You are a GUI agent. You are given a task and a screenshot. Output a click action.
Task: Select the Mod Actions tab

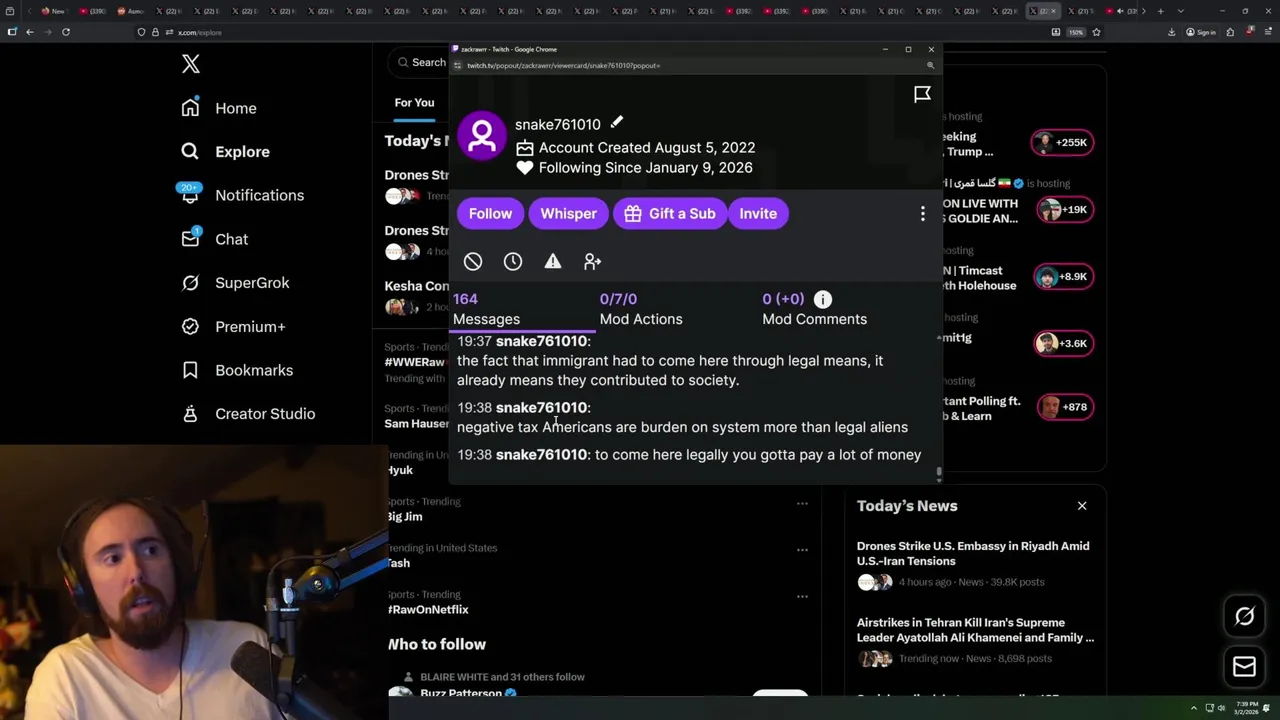(x=641, y=309)
